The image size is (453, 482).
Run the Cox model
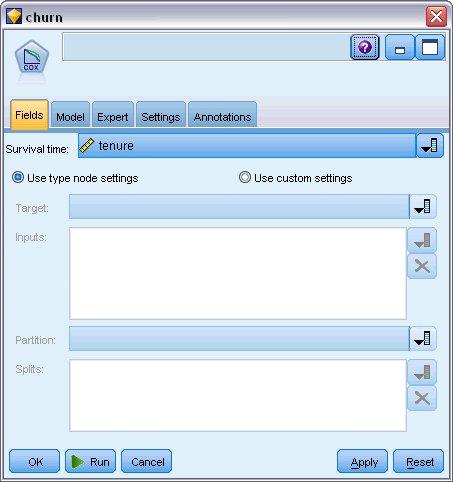pyautogui.click(x=90, y=461)
